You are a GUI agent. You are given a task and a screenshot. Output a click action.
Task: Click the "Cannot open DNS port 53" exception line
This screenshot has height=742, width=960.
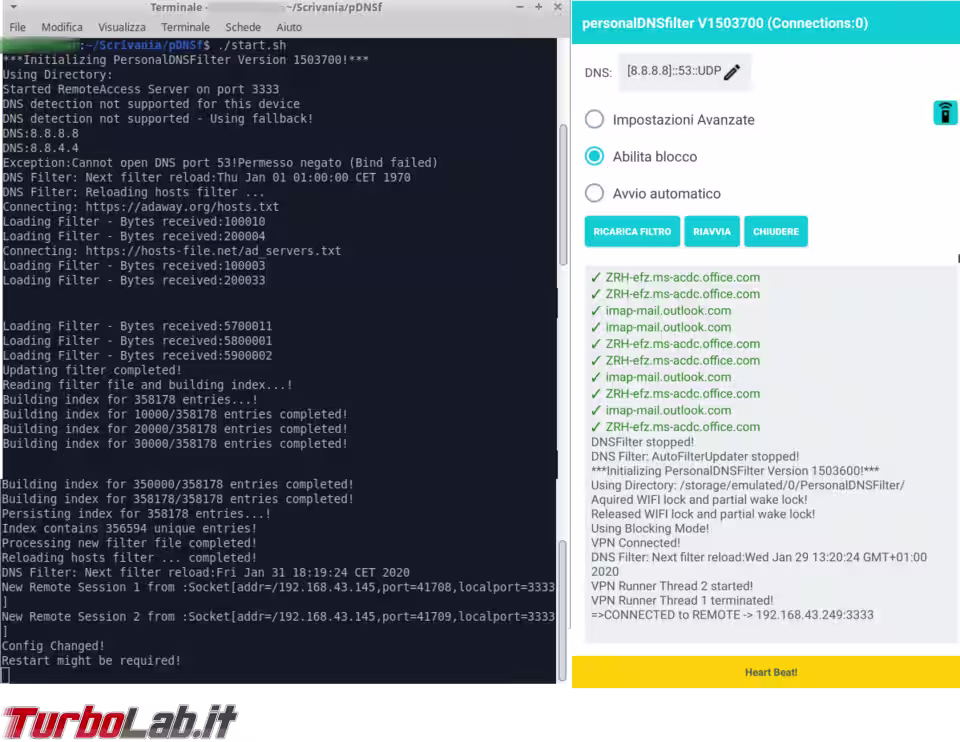(x=220, y=163)
